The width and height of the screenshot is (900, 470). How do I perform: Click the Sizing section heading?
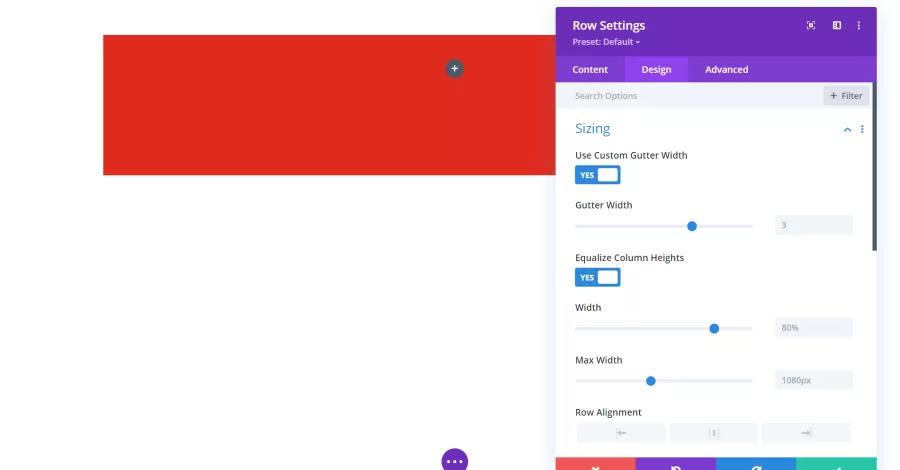592,129
